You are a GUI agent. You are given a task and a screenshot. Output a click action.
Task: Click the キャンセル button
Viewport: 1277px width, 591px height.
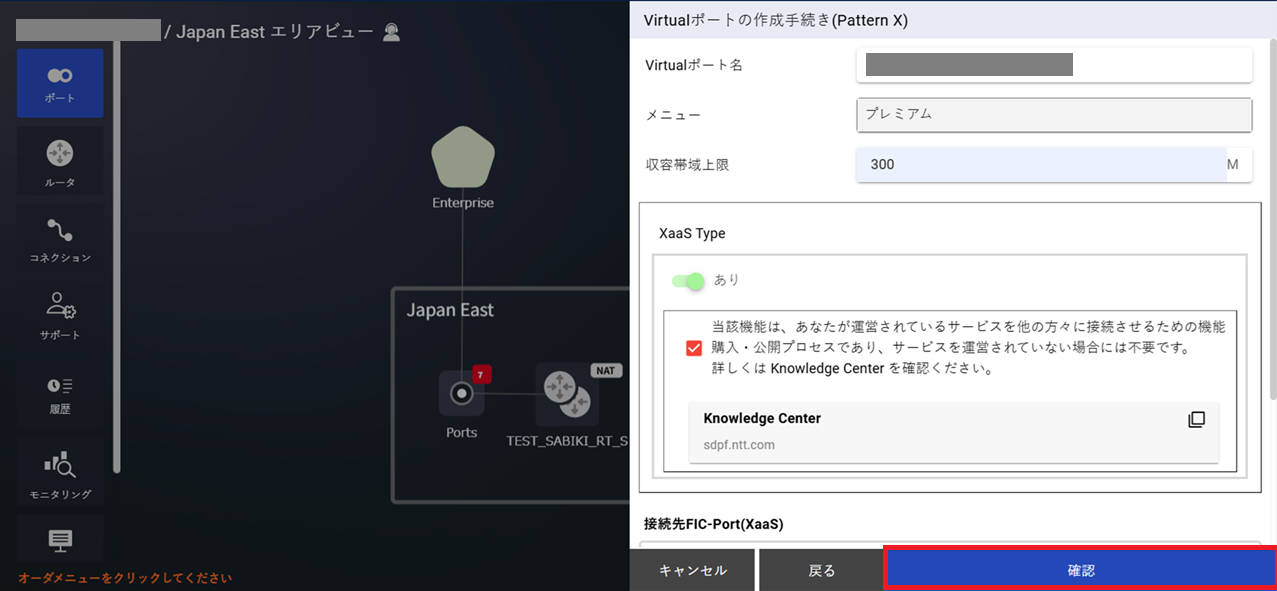point(692,569)
